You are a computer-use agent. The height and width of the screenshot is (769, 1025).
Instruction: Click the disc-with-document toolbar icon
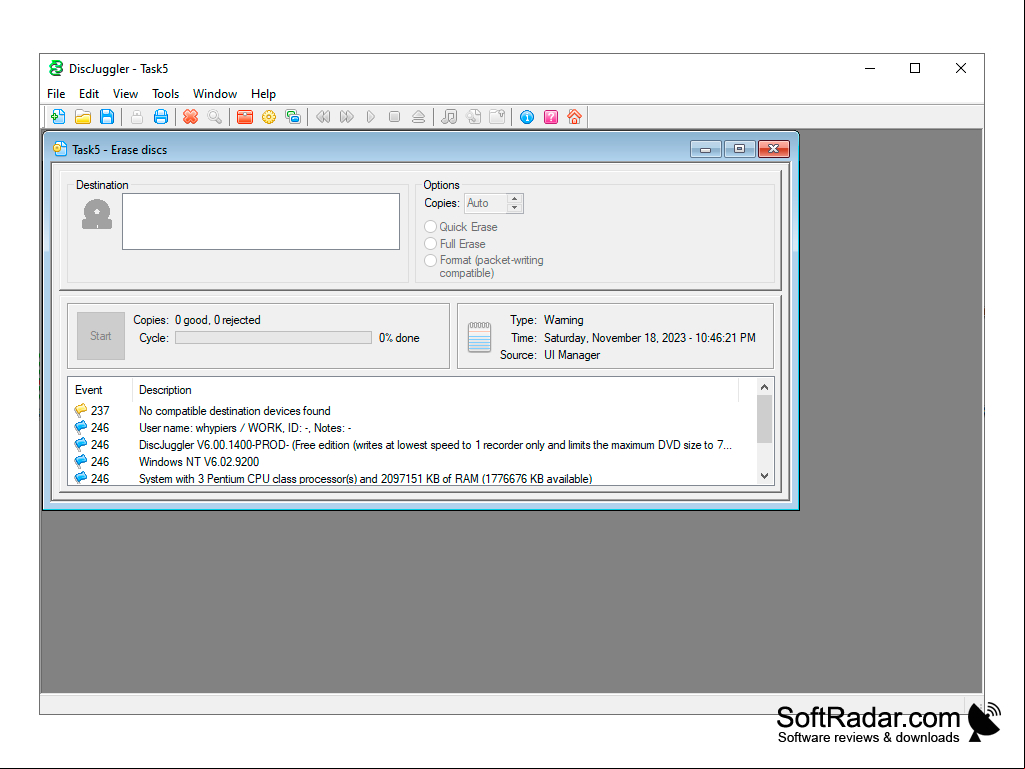tap(473, 117)
